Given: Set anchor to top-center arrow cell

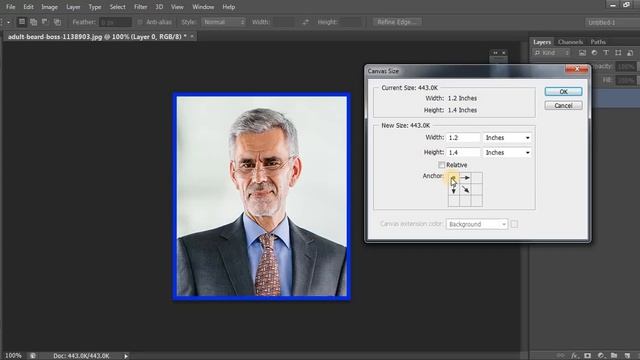Looking at the screenshot, I should pyautogui.click(x=465, y=178).
